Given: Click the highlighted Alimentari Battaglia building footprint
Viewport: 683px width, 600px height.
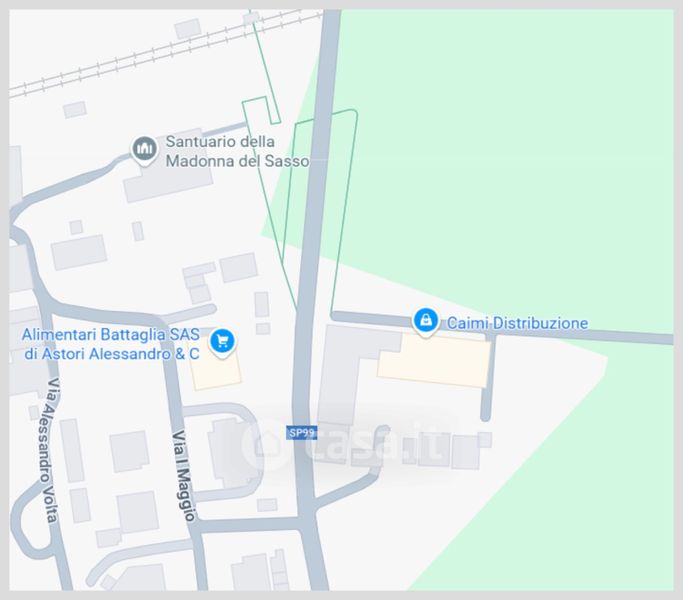Looking at the screenshot, I should pyautogui.click(x=215, y=367).
